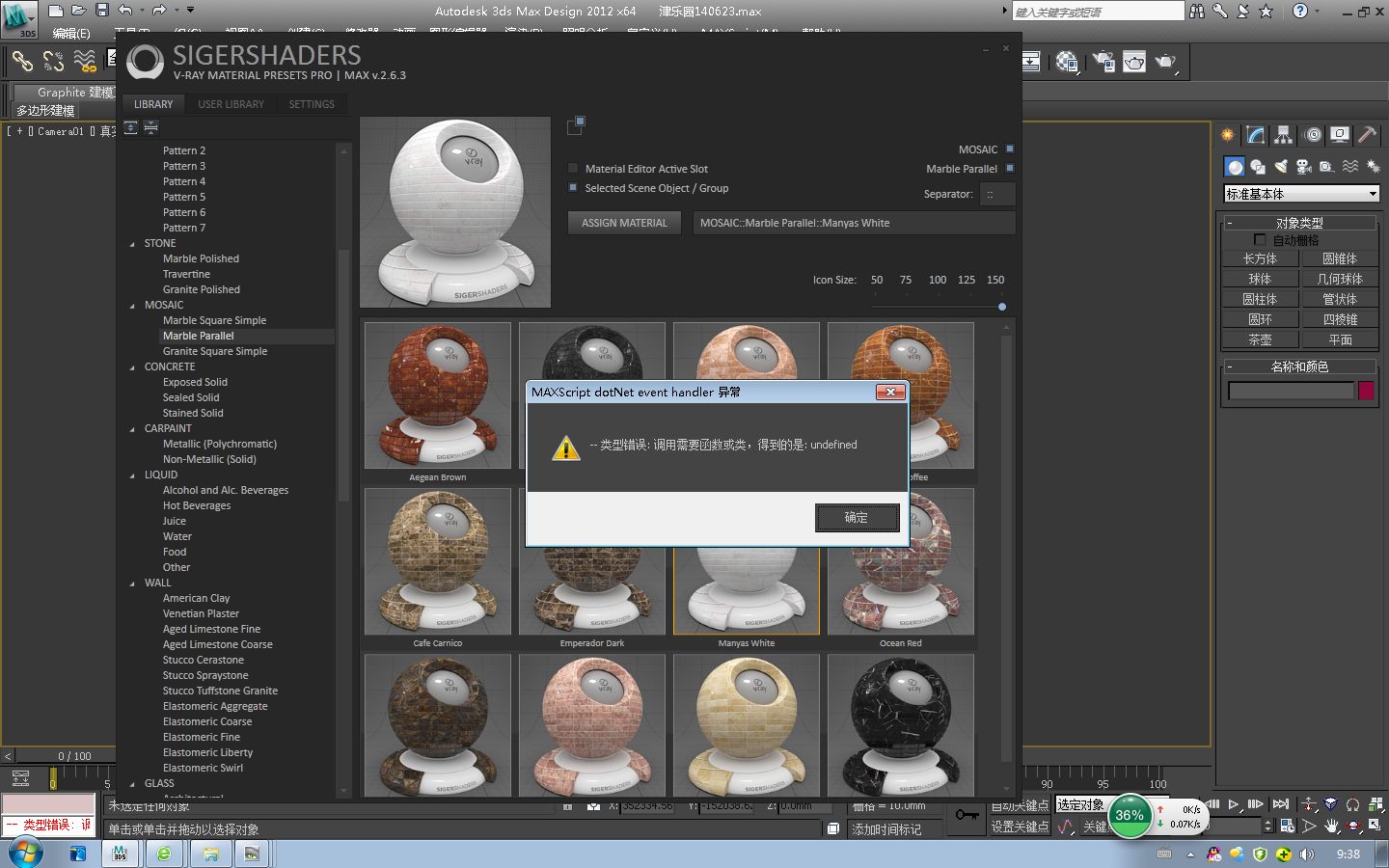Image resolution: width=1389 pixels, height=868 pixels.
Task: Toggle Selected Scene Object / Group checkbox
Action: tap(573, 187)
